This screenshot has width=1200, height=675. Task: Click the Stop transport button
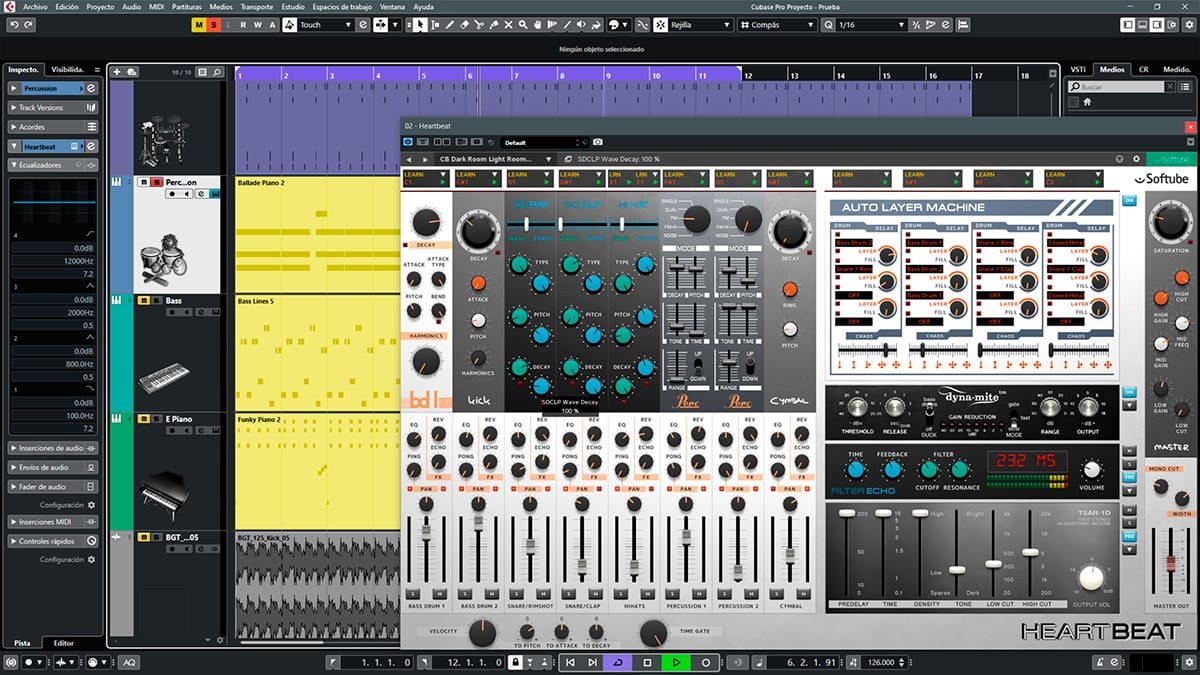point(648,662)
